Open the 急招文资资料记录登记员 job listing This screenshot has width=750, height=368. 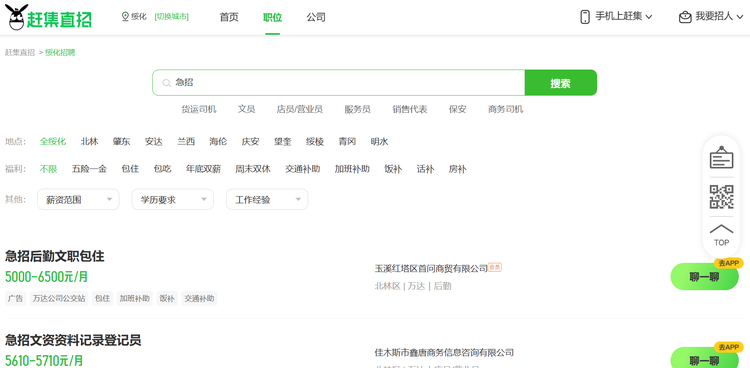coord(73,340)
